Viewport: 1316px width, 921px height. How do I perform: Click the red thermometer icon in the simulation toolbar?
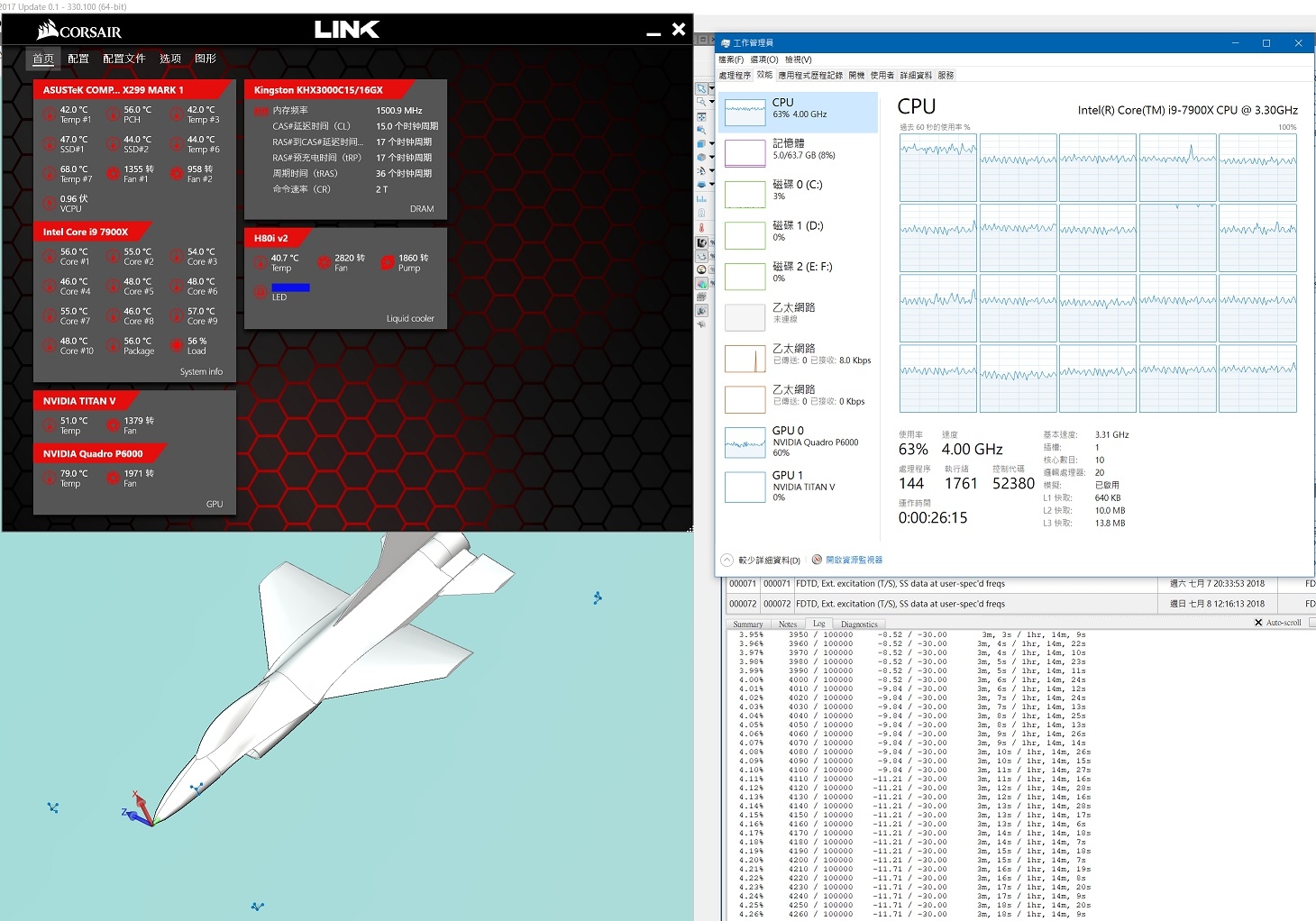coord(701,228)
